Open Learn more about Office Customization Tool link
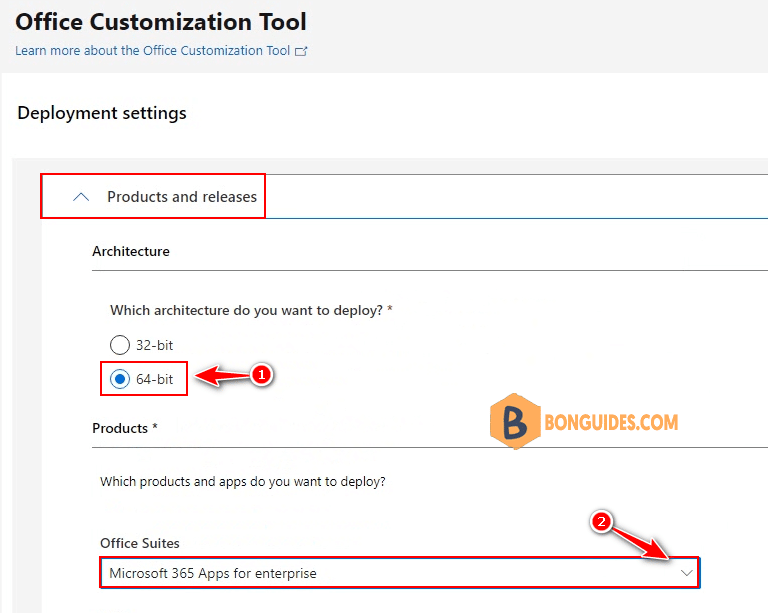The height and width of the screenshot is (613, 768). 153,51
